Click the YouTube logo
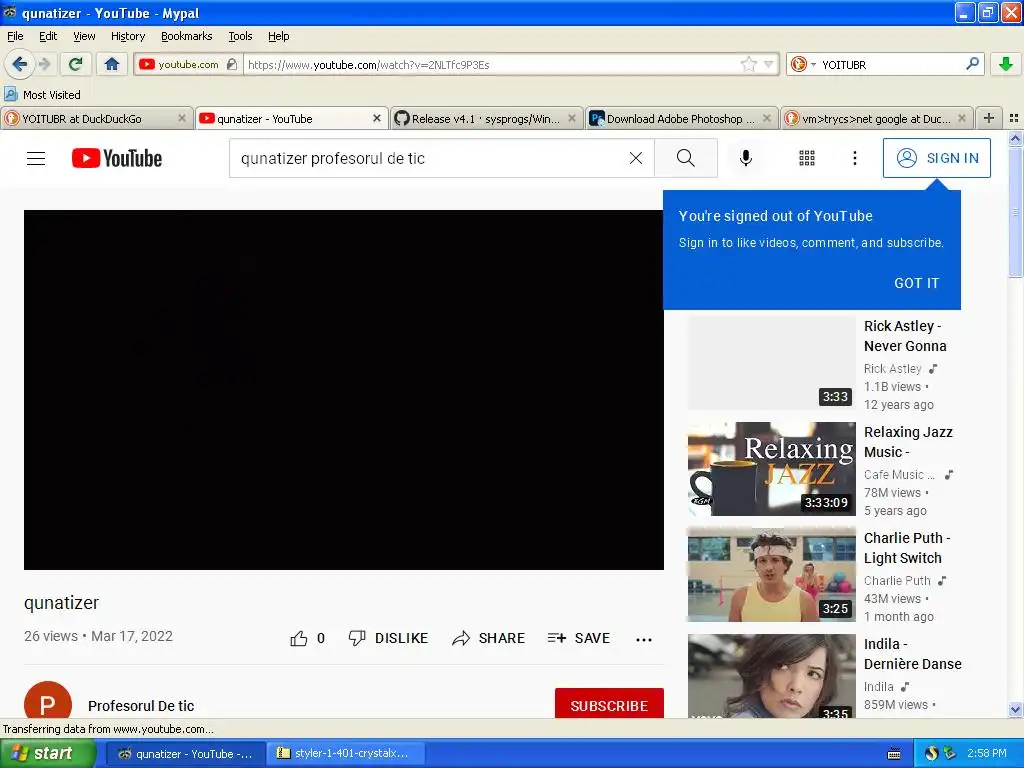Image resolution: width=1024 pixels, height=768 pixels. pos(117,158)
